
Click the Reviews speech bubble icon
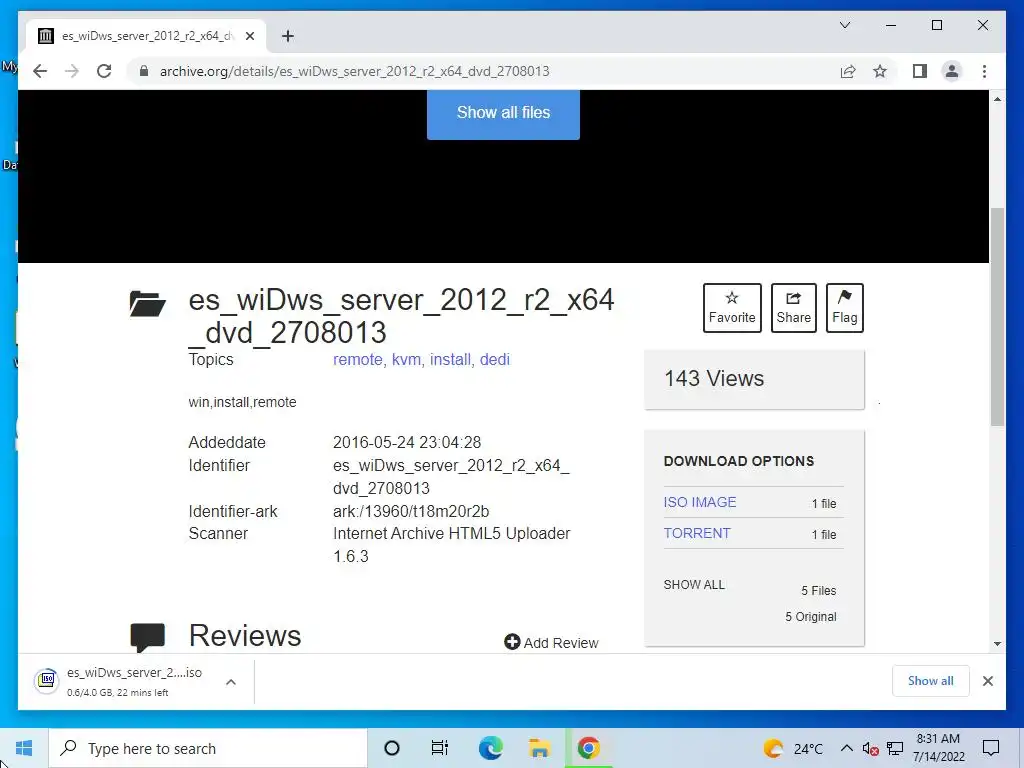[147, 637]
